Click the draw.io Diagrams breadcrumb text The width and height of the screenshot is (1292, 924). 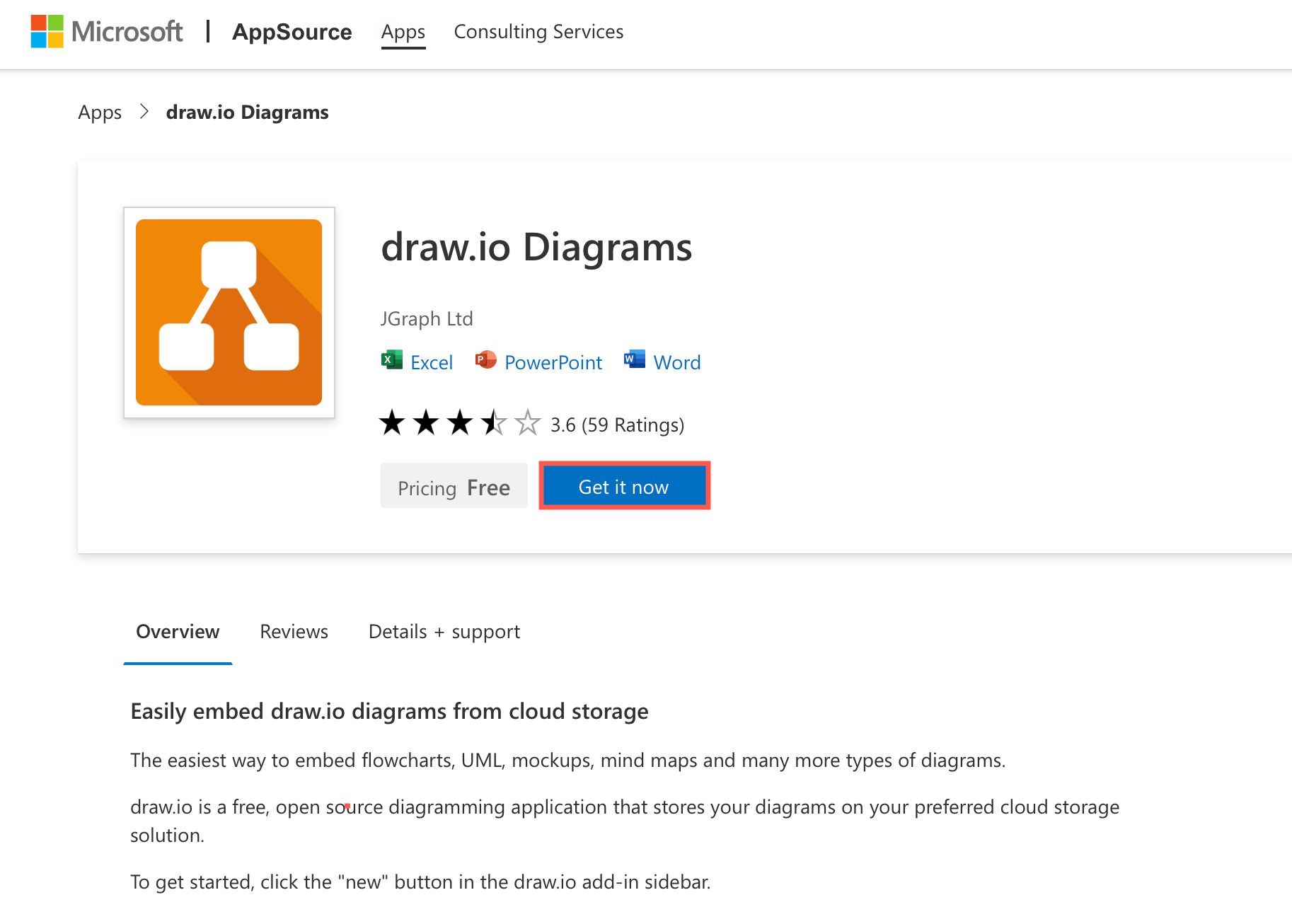pyautogui.click(x=247, y=112)
